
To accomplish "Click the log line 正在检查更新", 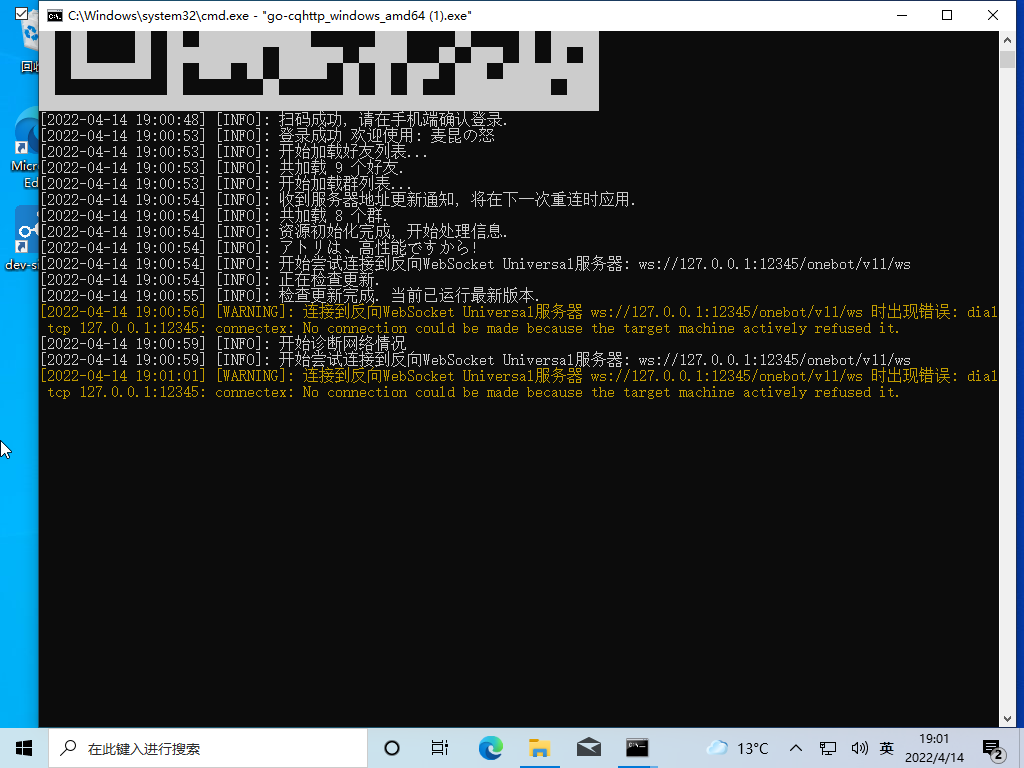I will (x=210, y=280).
